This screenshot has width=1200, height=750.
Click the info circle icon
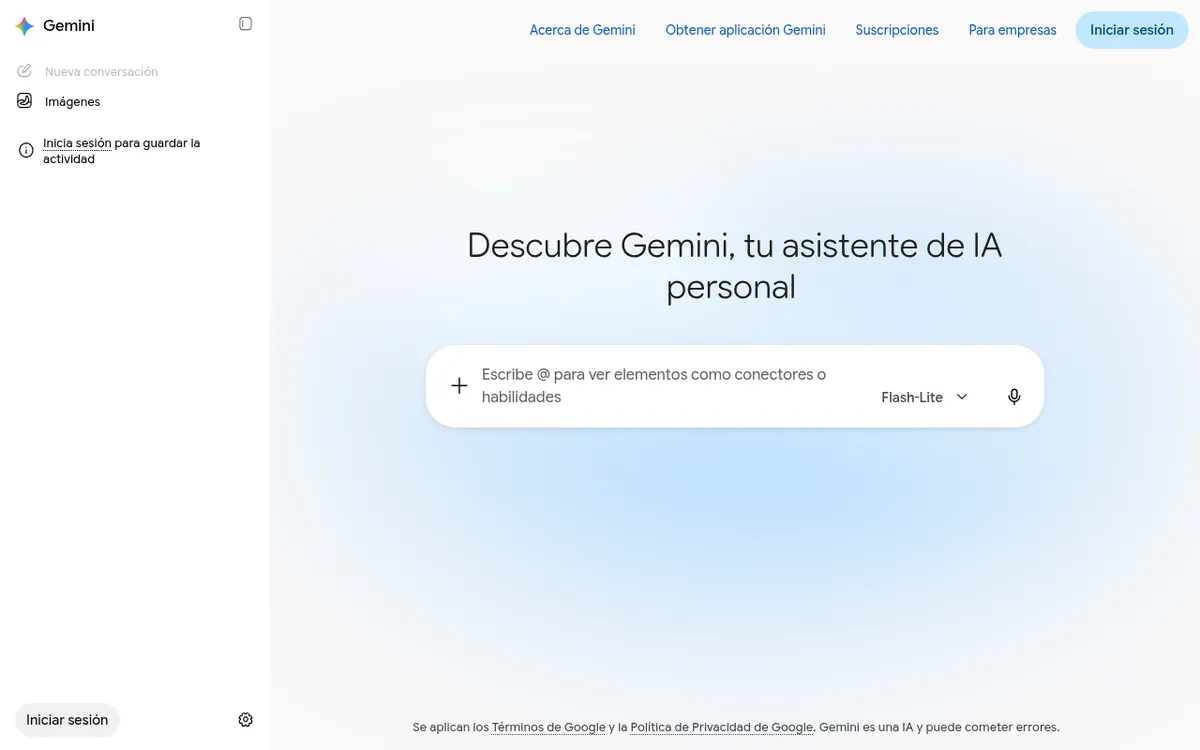click(x=27, y=151)
